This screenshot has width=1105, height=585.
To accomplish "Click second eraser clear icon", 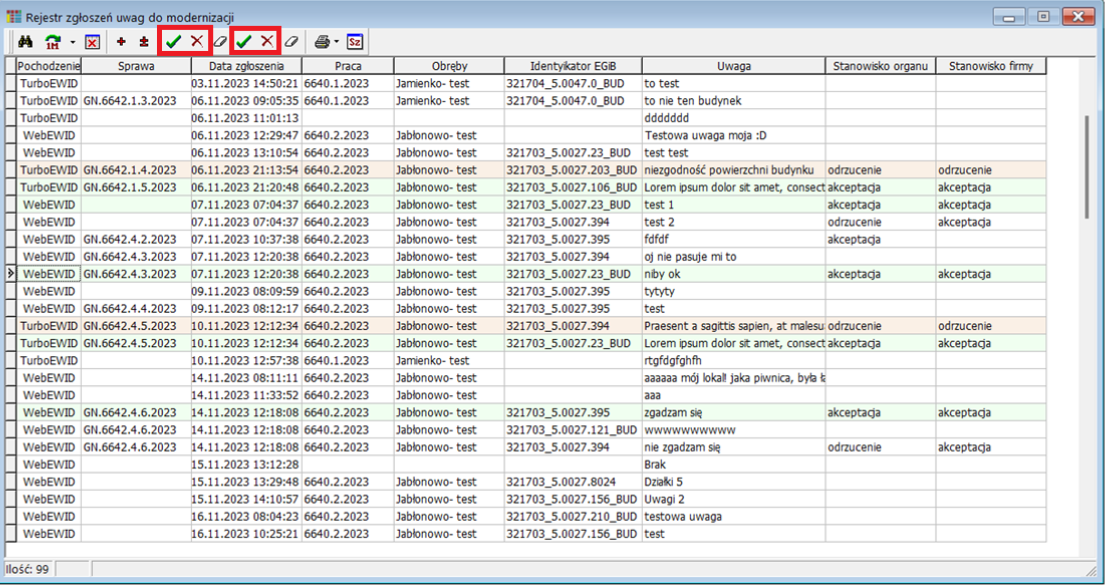I will (291, 42).
